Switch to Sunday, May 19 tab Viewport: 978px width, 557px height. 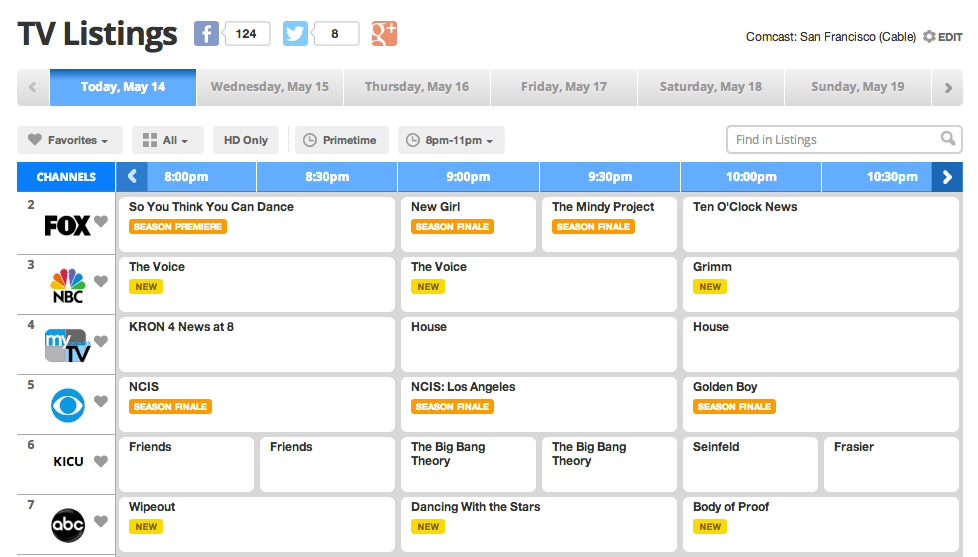(x=858, y=87)
